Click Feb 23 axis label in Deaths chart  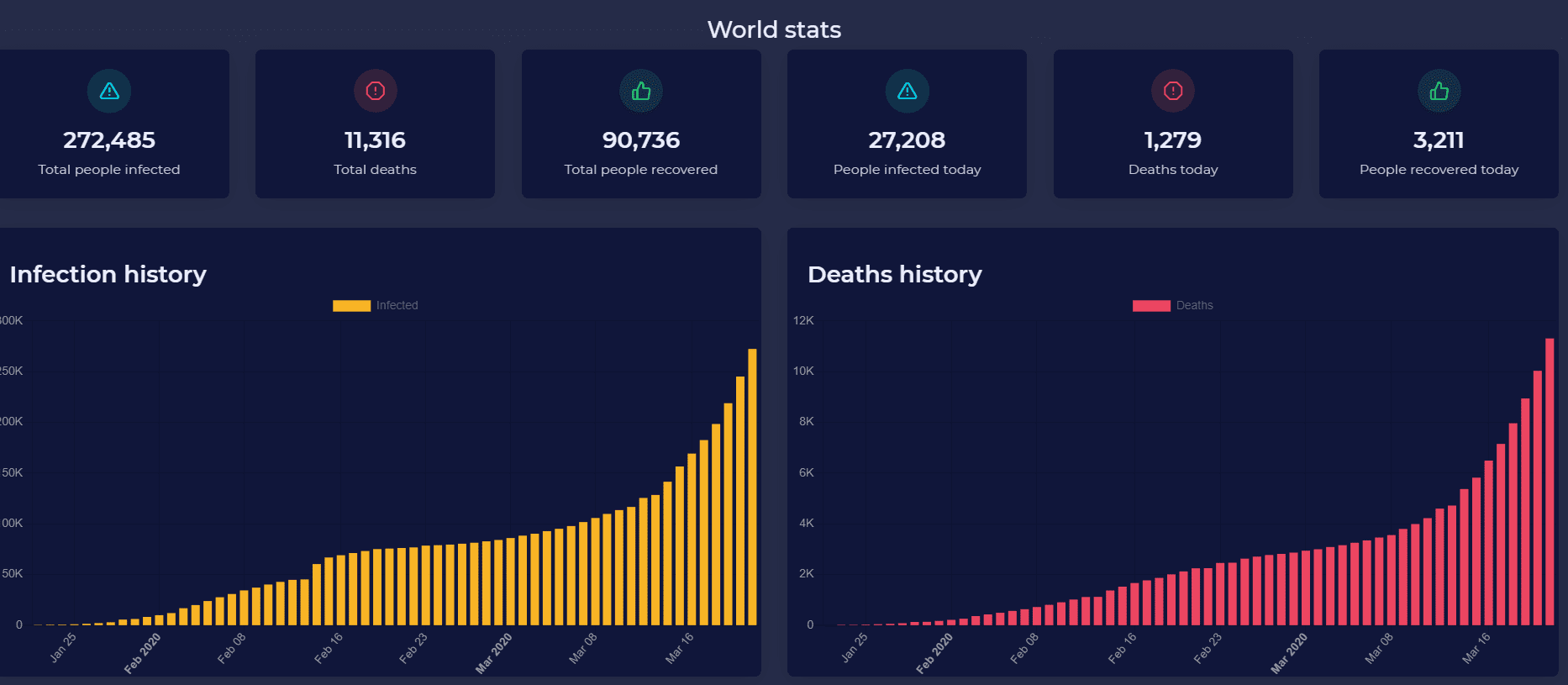[x=1208, y=648]
